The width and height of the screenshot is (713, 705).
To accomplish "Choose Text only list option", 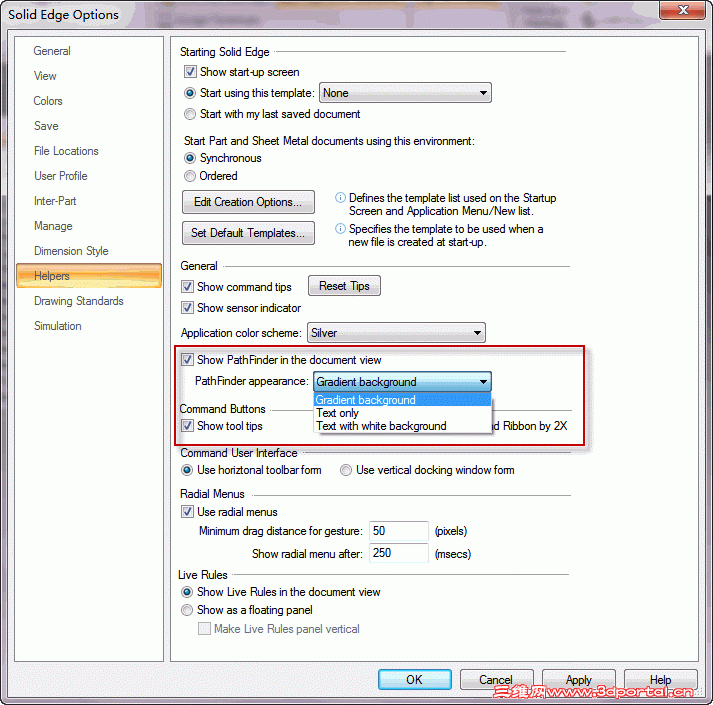I will (x=402, y=413).
